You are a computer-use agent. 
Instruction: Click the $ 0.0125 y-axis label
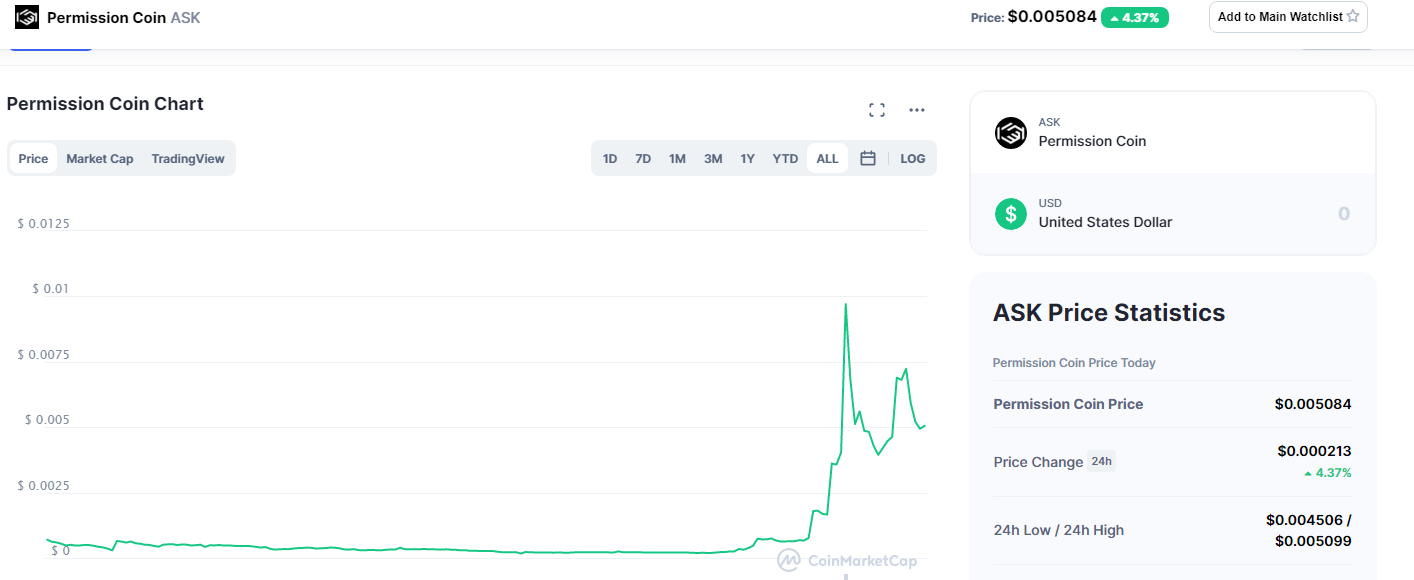(x=43, y=223)
